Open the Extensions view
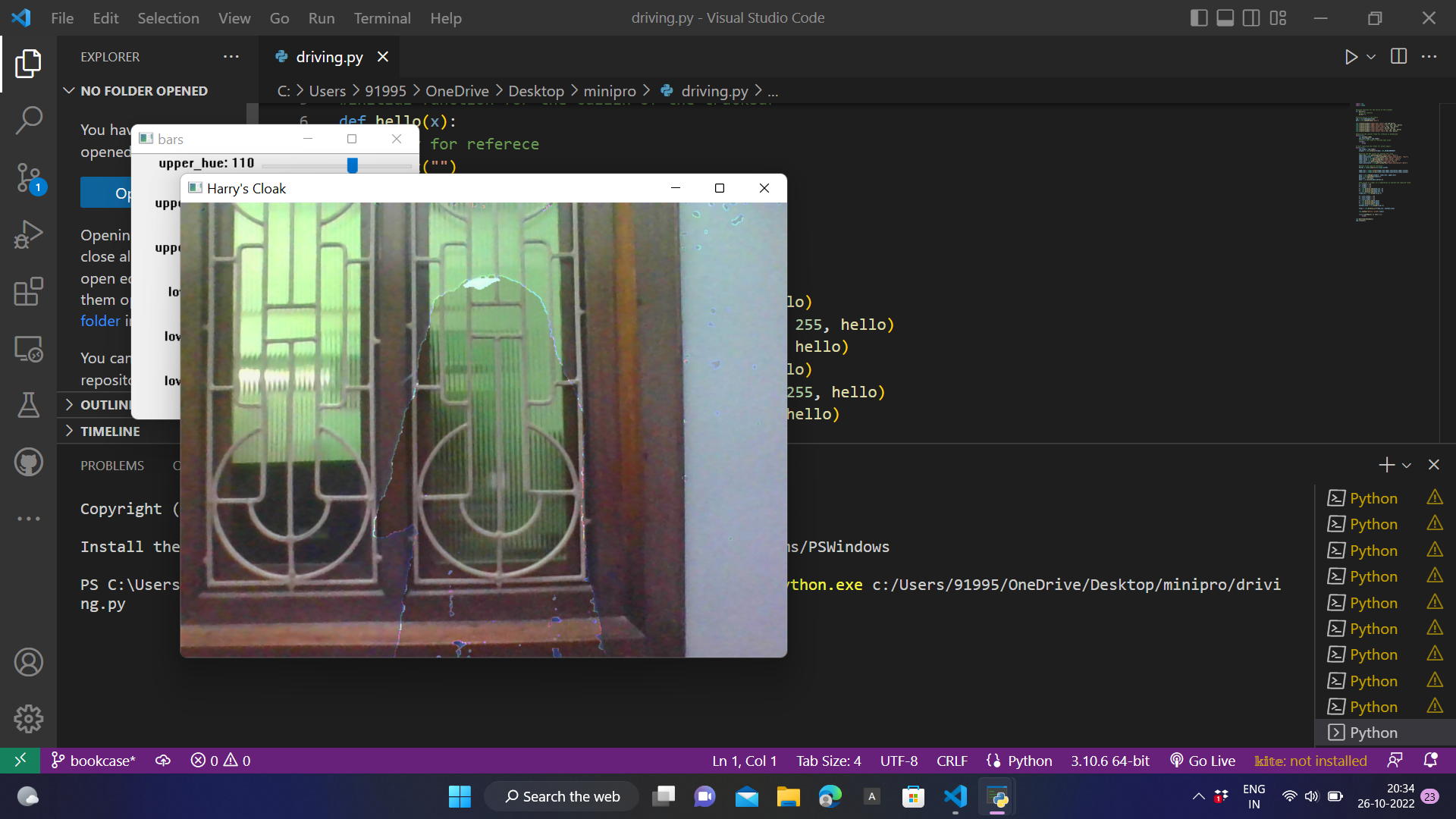 [28, 292]
